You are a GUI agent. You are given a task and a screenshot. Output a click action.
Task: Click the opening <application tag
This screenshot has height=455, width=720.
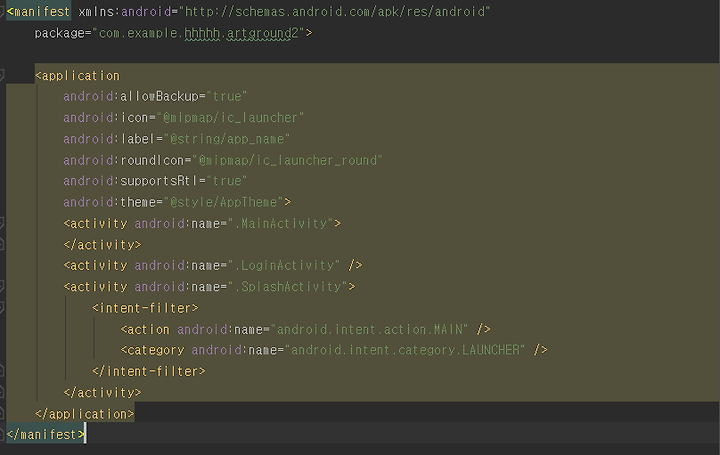[77, 76]
